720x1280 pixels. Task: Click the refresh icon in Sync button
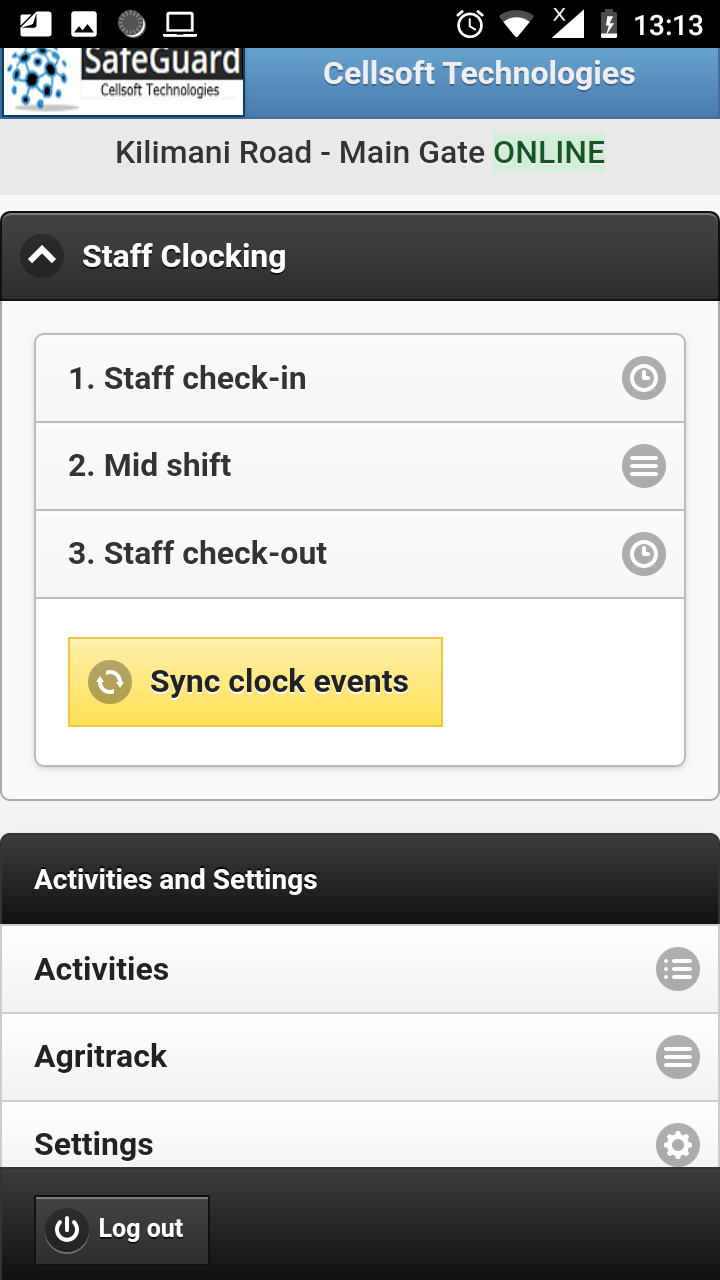110,682
